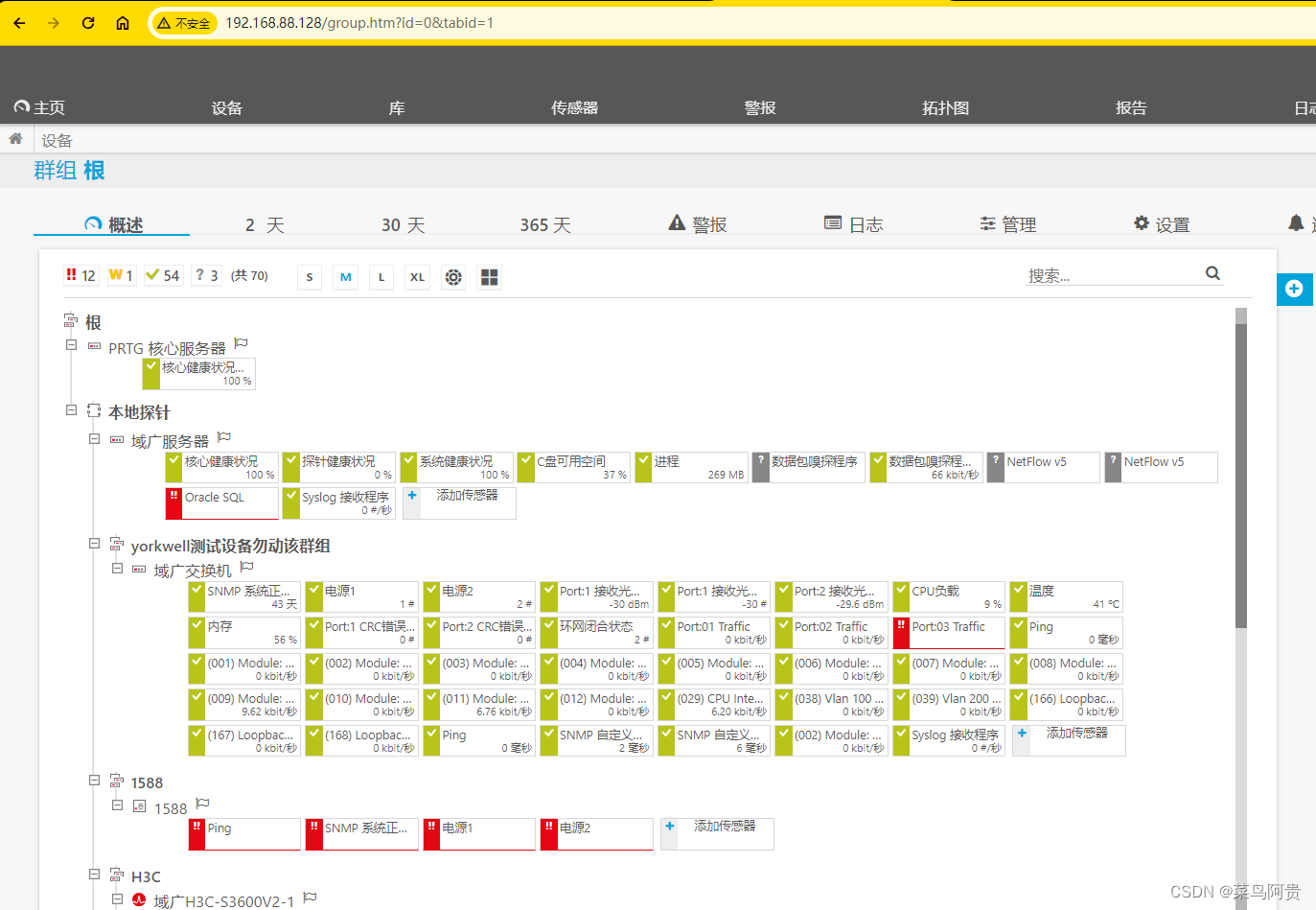The image size is (1316, 910).
Task: Click flag icon next to PRTG 核心服务器
Action: [242, 343]
